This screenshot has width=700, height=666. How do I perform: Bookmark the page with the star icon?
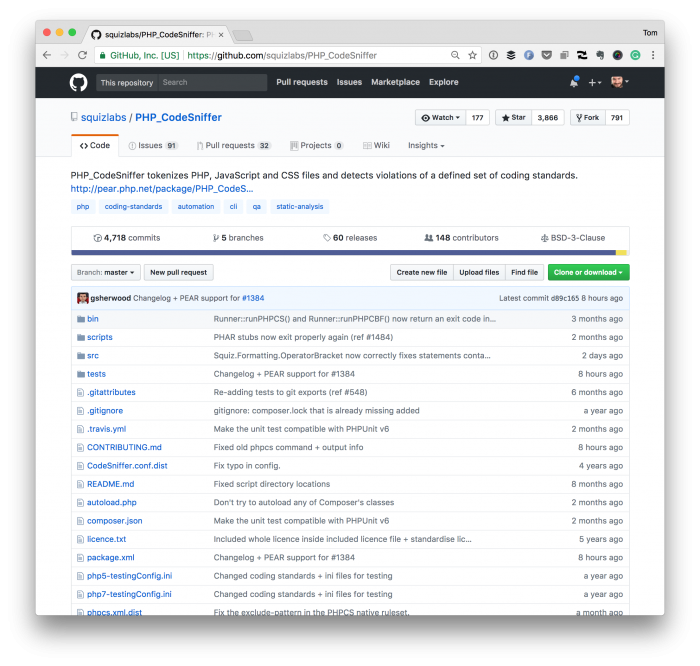click(x=472, y=55)
